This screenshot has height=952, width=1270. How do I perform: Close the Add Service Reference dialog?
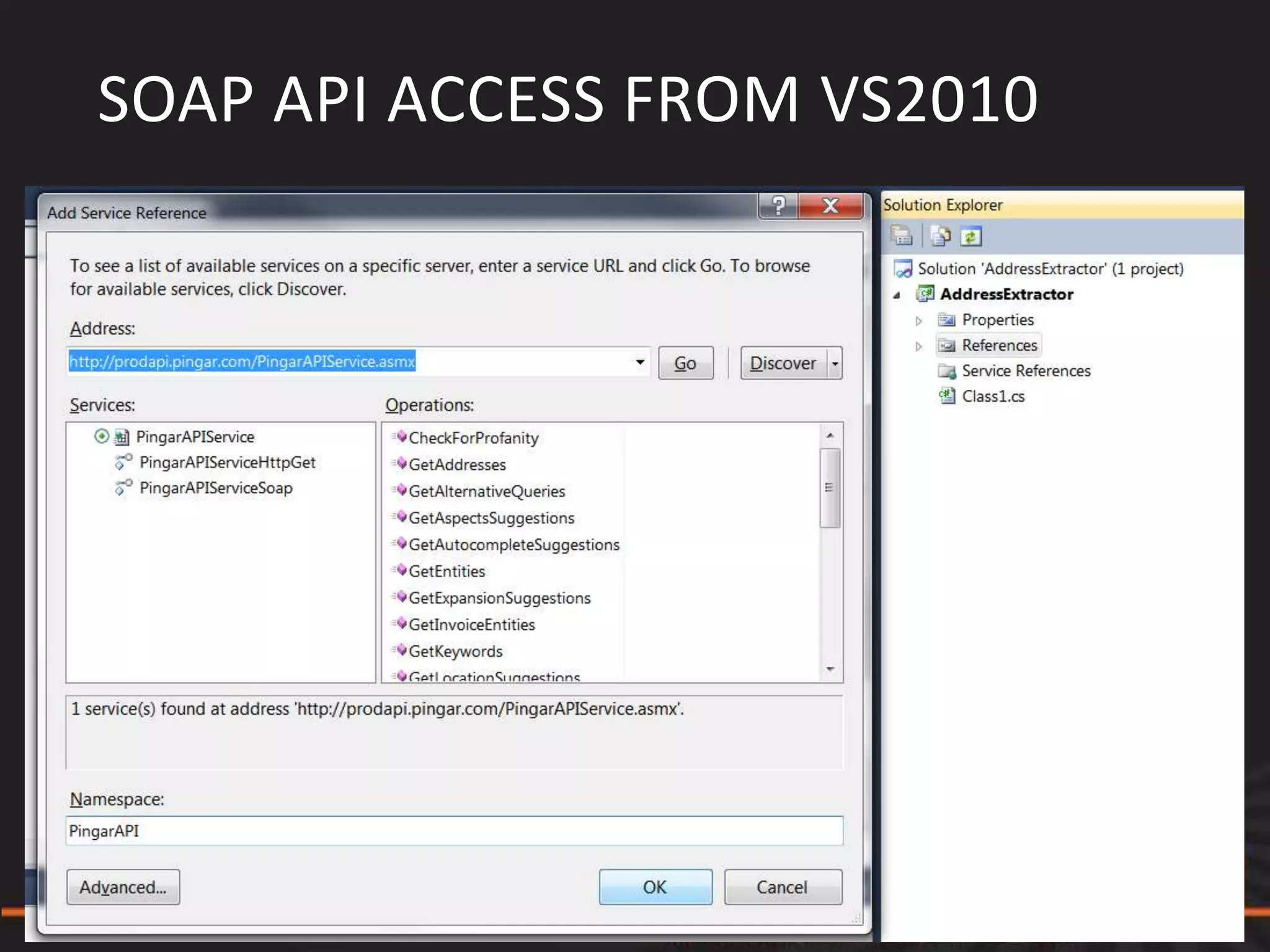point(831,206)
